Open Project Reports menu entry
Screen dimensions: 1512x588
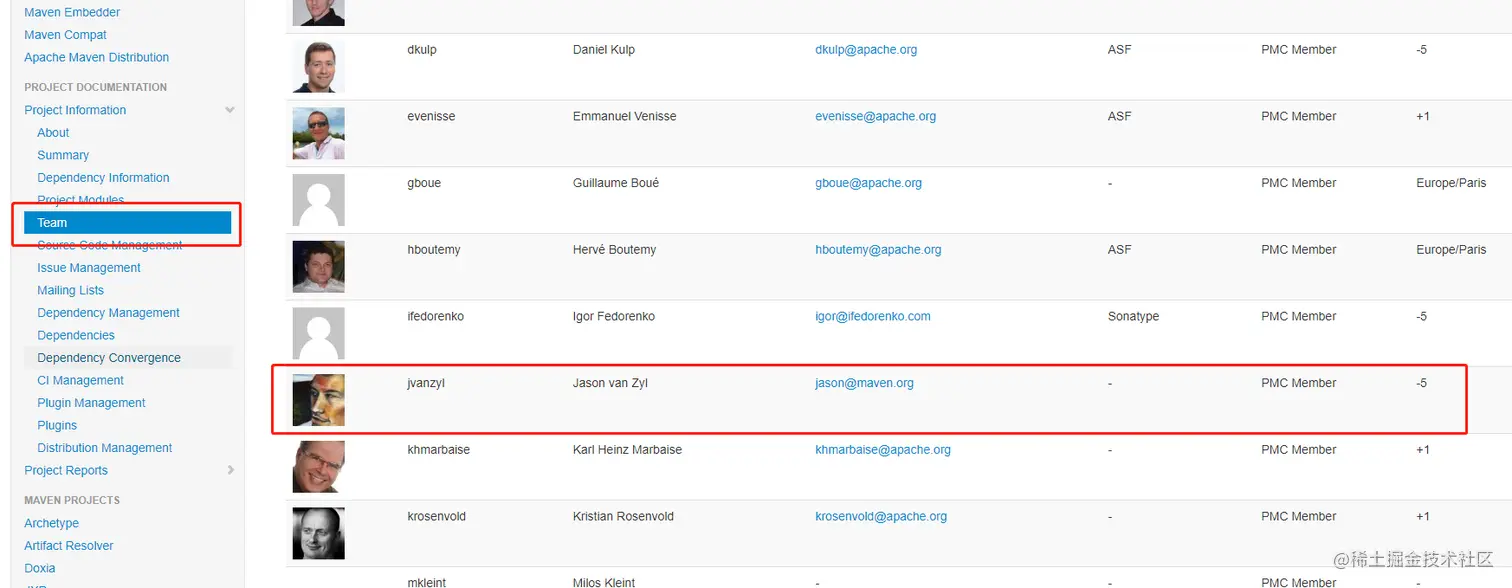pos(66,470)
